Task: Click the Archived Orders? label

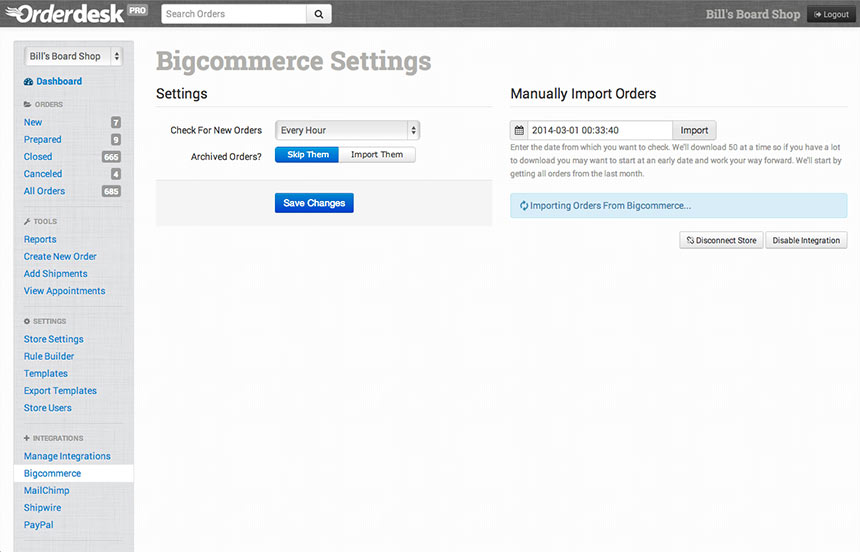Action: pos(226,157)
